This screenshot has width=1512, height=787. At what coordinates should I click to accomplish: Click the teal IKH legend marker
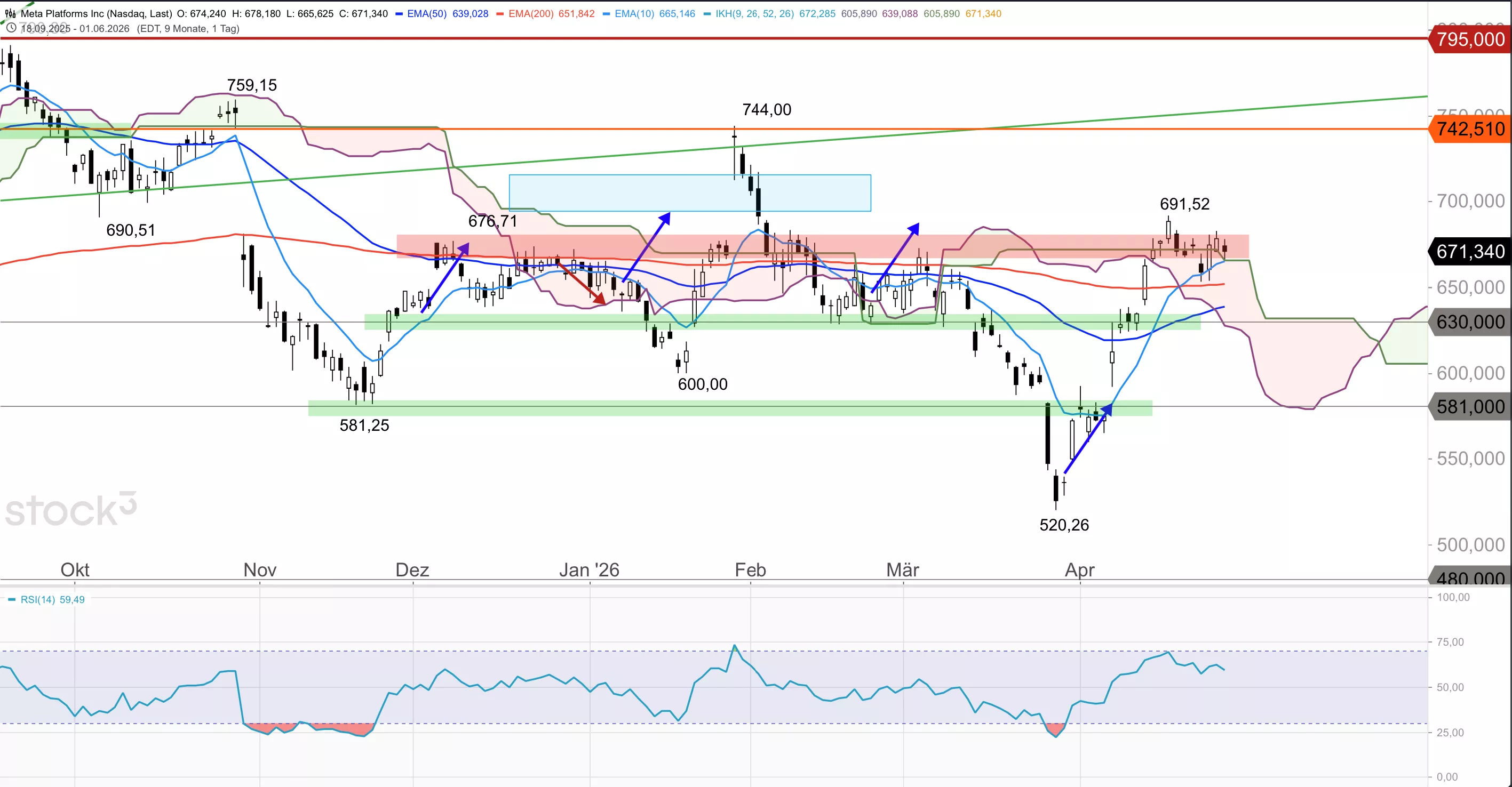[707, 13]
